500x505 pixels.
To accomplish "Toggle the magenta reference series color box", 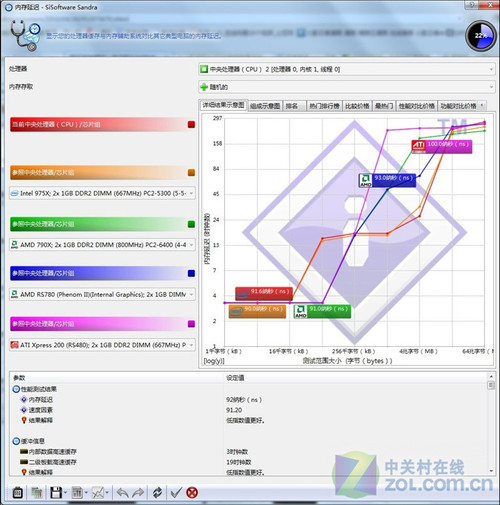I will pyautogui.click(x=191, y=324).
